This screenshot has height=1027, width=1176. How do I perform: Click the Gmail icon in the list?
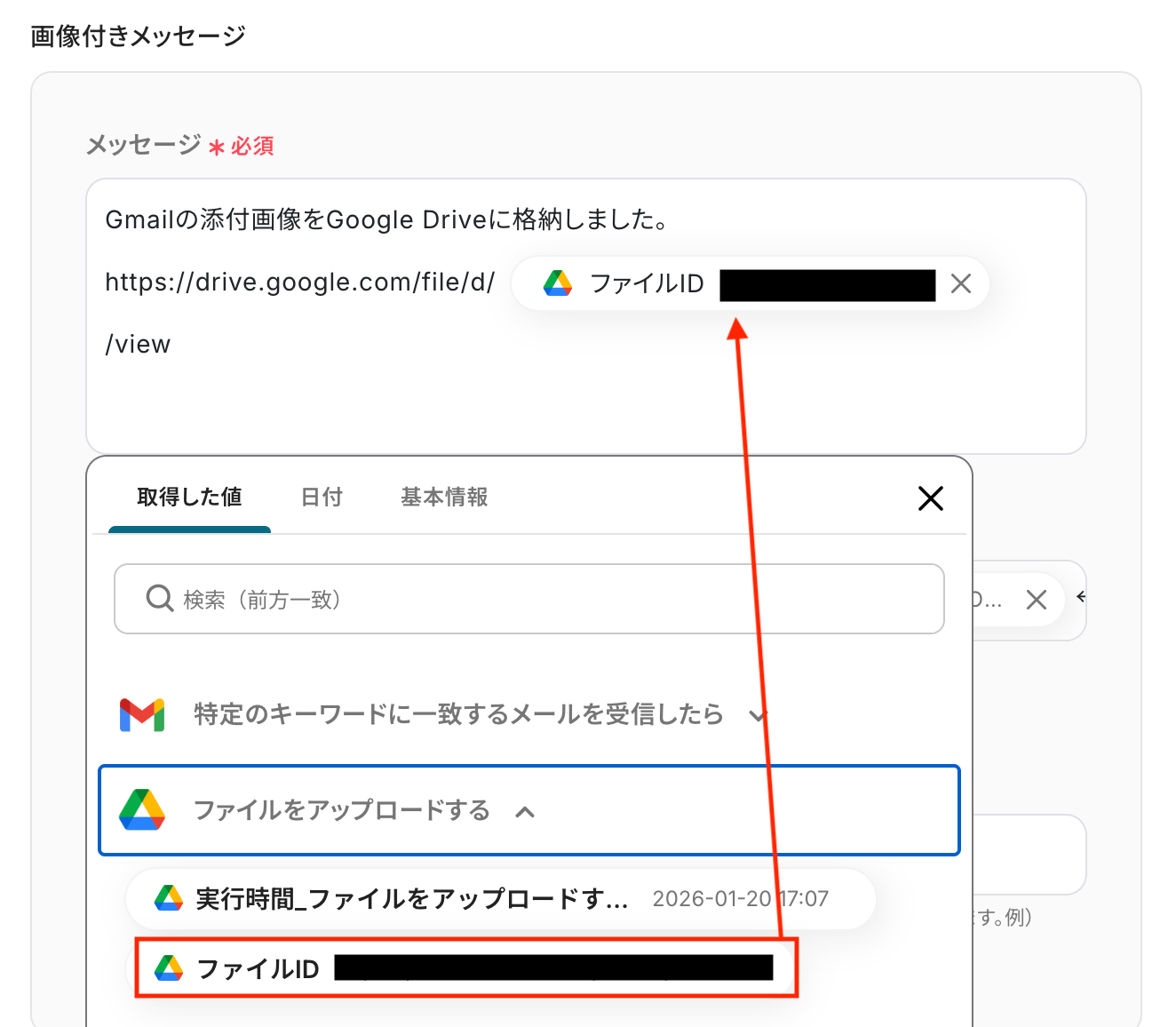142,714
